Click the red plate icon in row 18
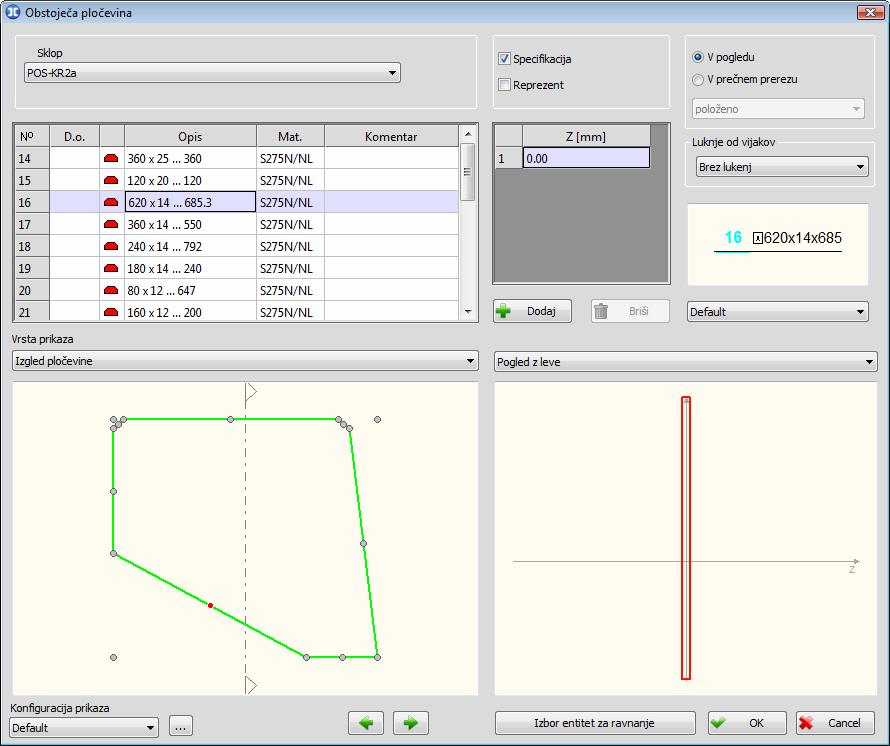The image size is (890, 746). [111, 246]
